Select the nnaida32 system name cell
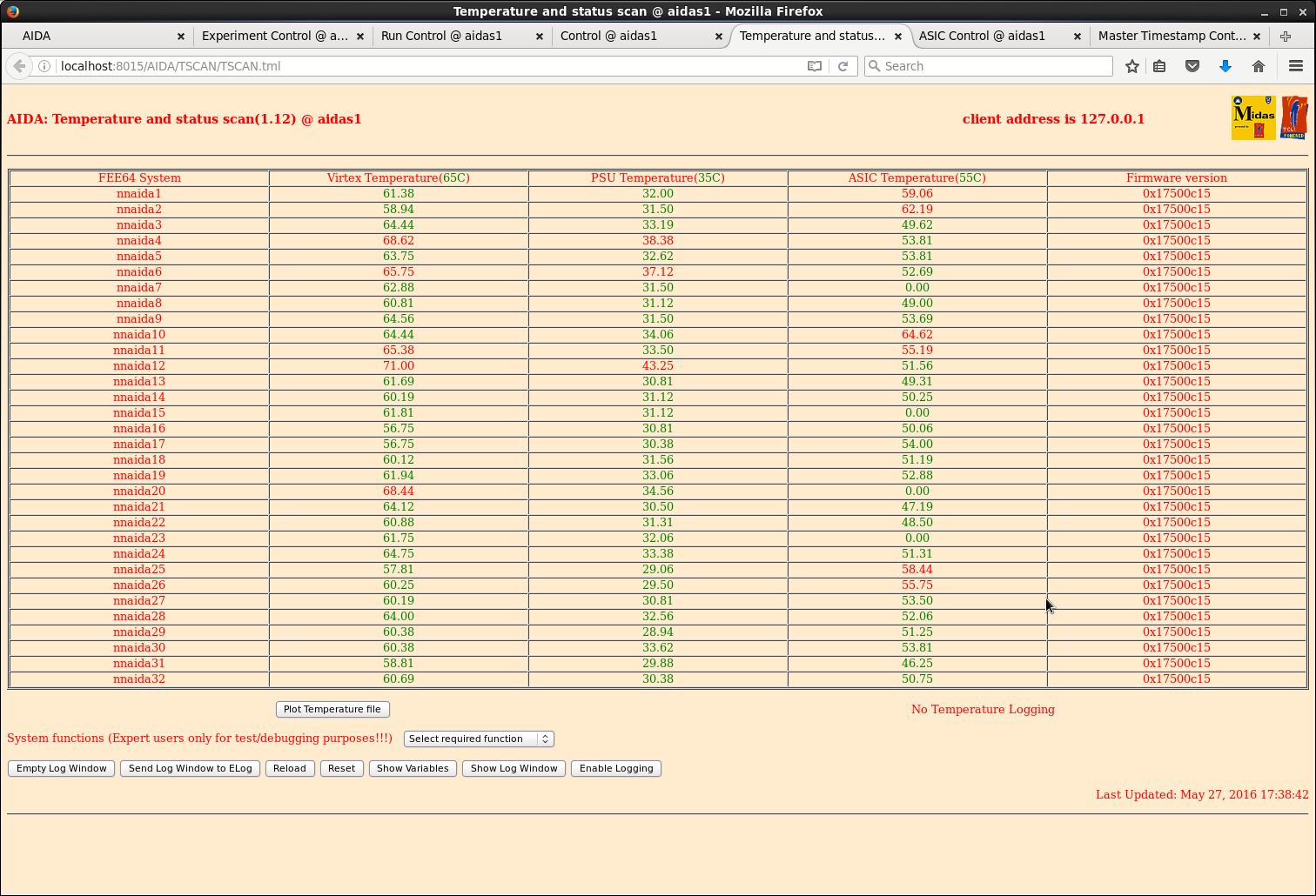1316x896 pixels. click(x=139, y=679)
